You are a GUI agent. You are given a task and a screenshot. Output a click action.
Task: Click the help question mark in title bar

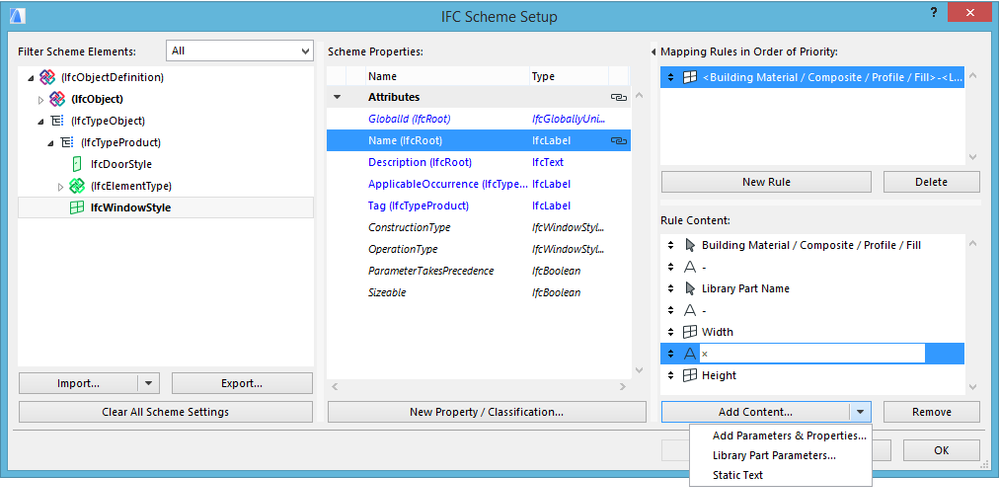(x=933, y=12)
